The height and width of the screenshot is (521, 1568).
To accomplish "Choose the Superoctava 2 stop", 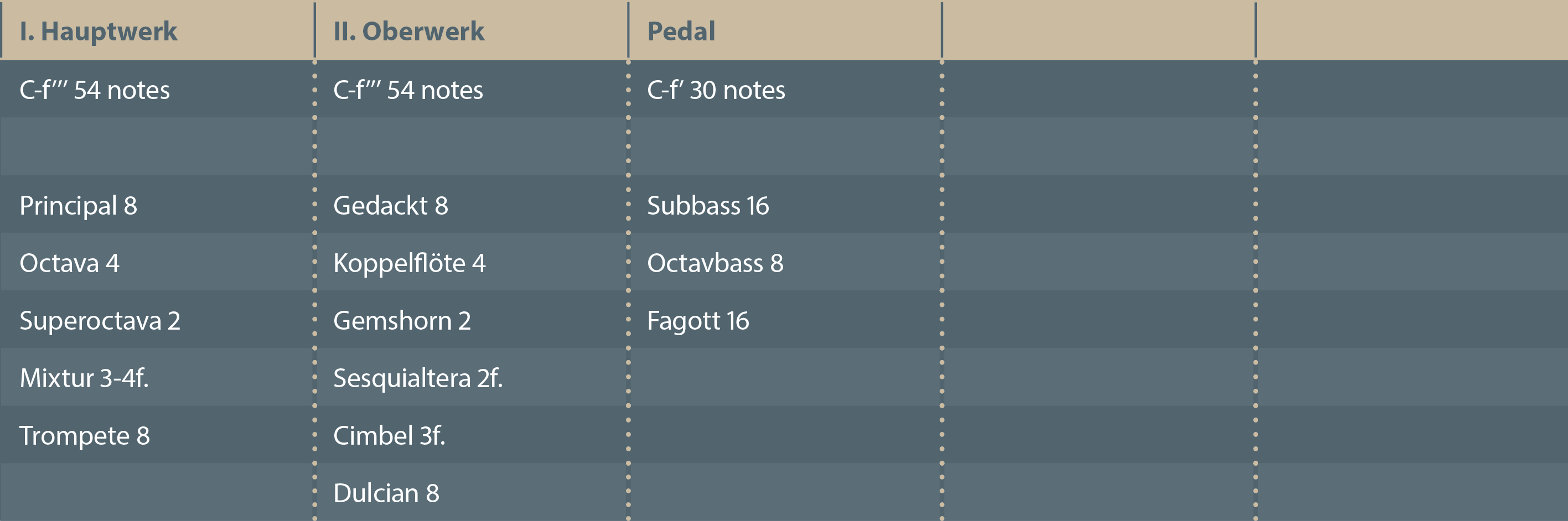I will [100, 320].
